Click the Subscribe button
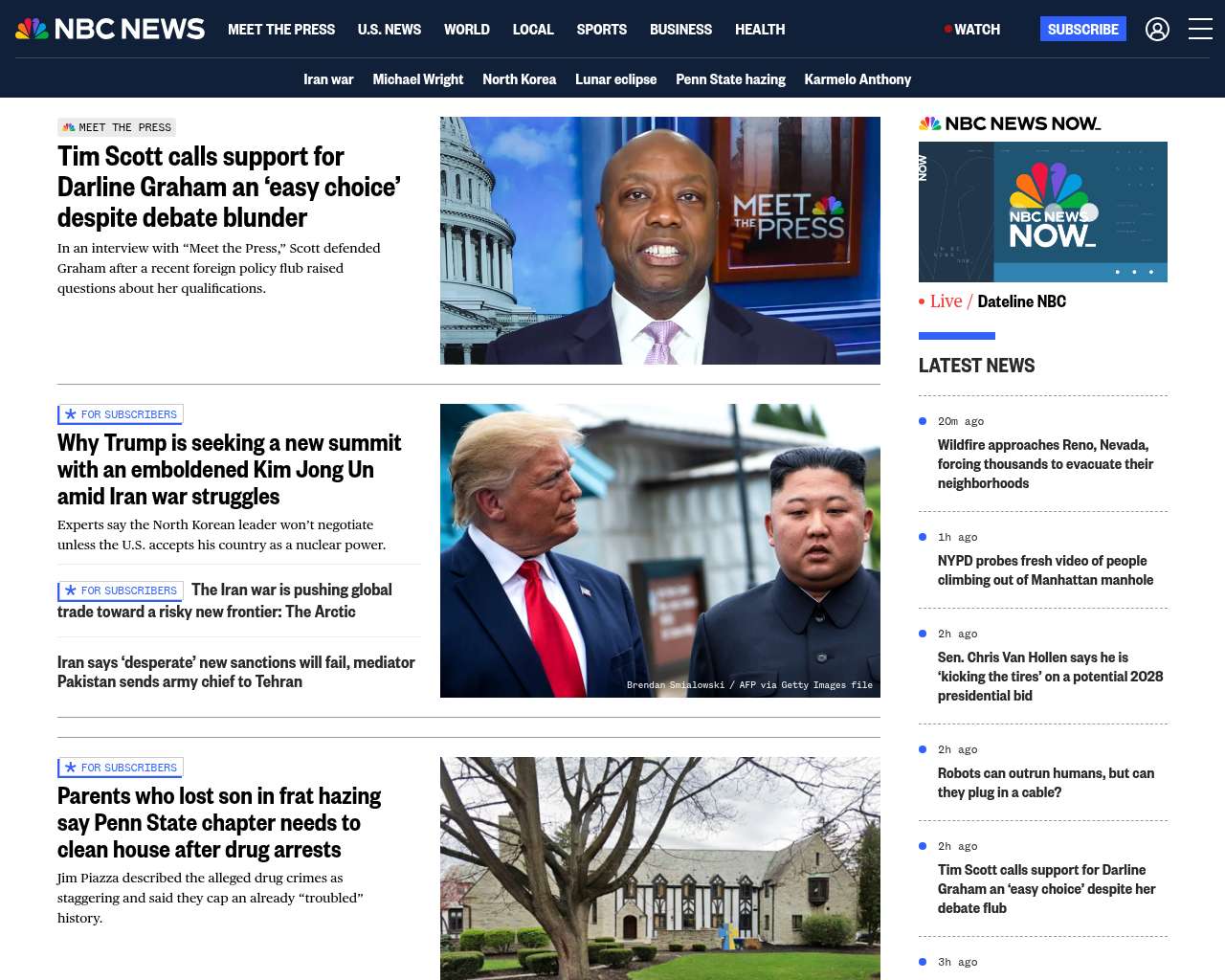1225x980 pixels. (1083, 30)
